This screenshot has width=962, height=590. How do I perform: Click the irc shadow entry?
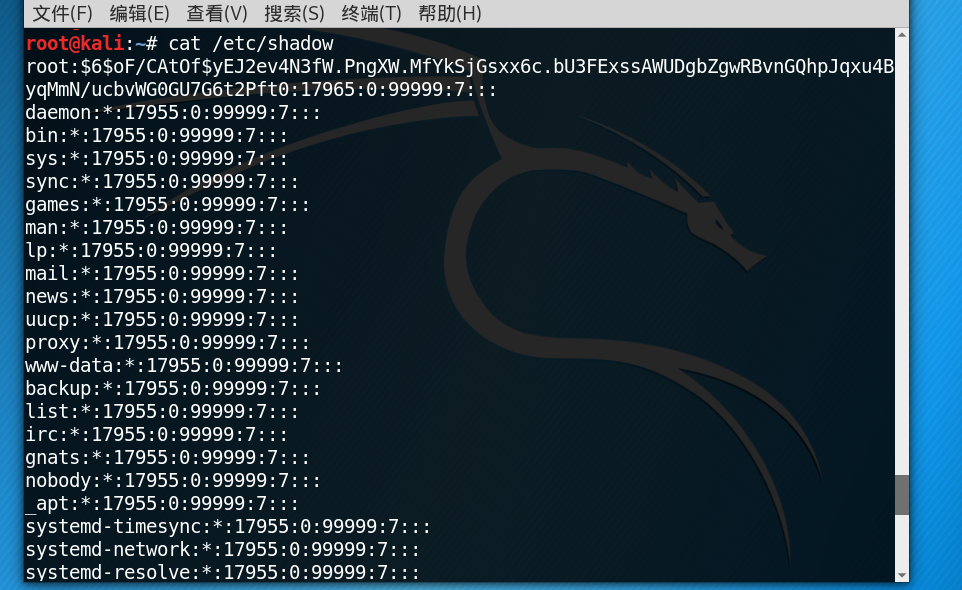click(x=156, y=434)
